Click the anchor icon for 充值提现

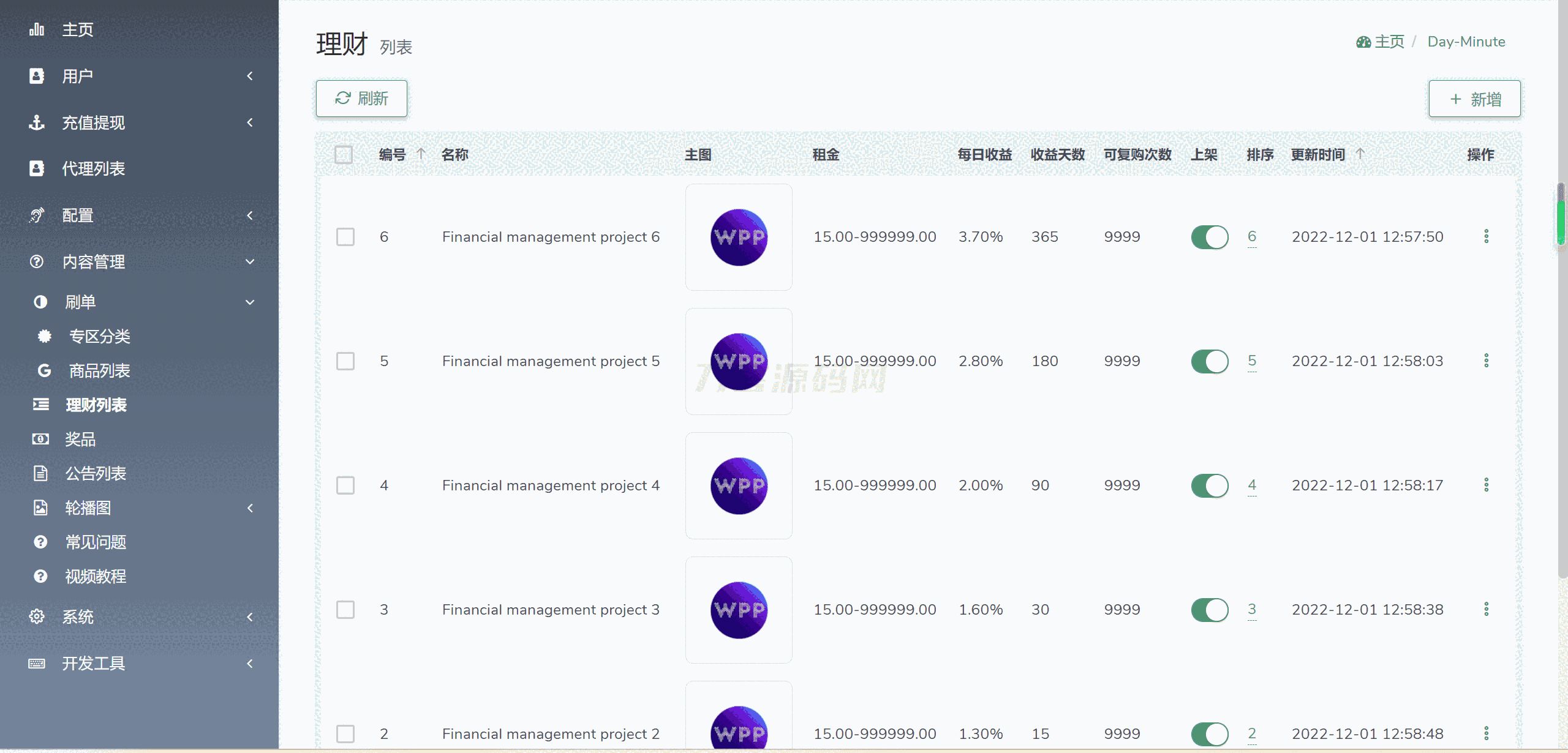coord(37,122)
